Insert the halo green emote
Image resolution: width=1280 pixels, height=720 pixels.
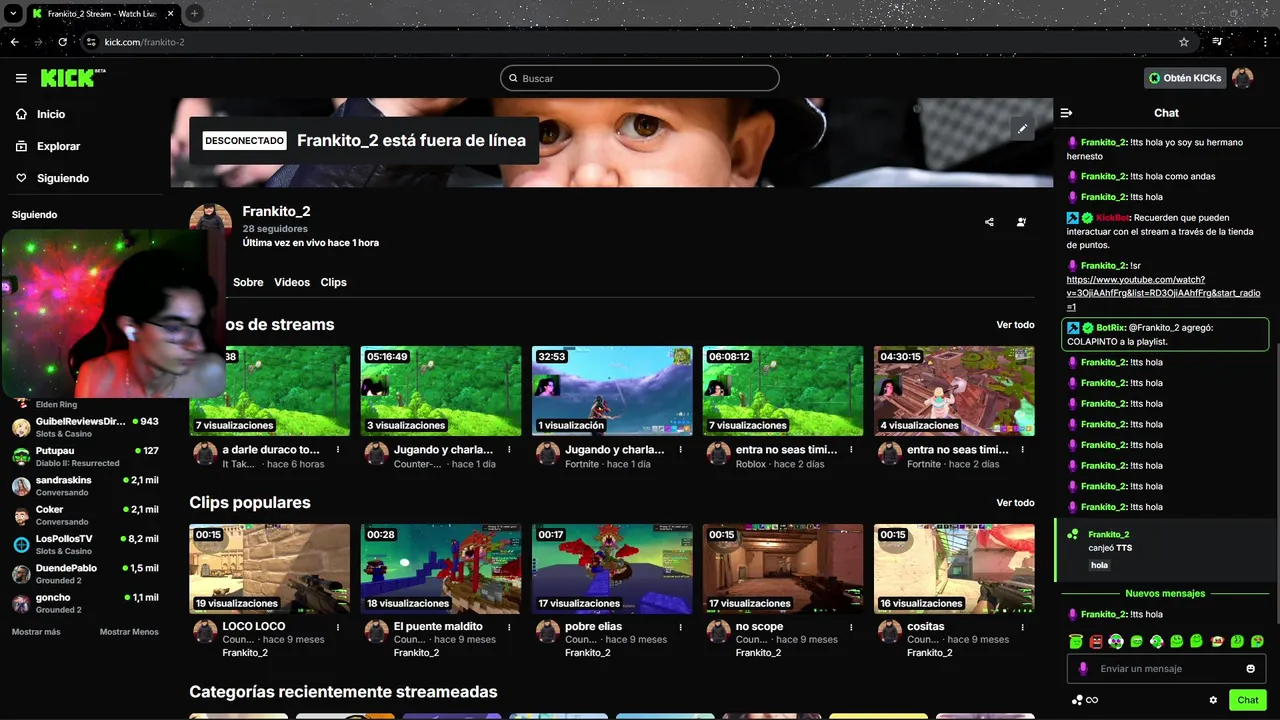point(1076,641)
